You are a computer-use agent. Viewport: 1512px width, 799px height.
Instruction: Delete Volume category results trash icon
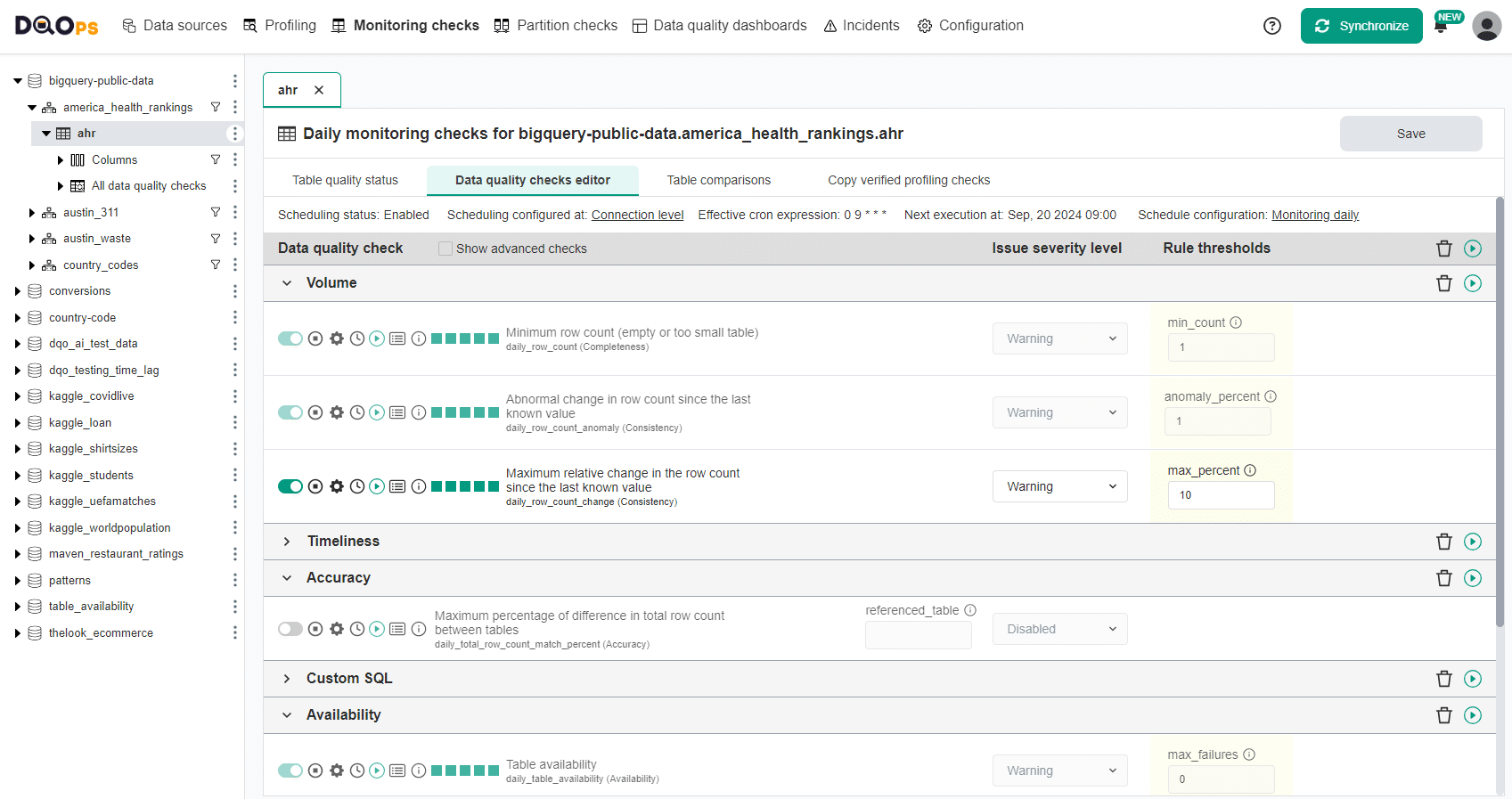point(1444,283)
